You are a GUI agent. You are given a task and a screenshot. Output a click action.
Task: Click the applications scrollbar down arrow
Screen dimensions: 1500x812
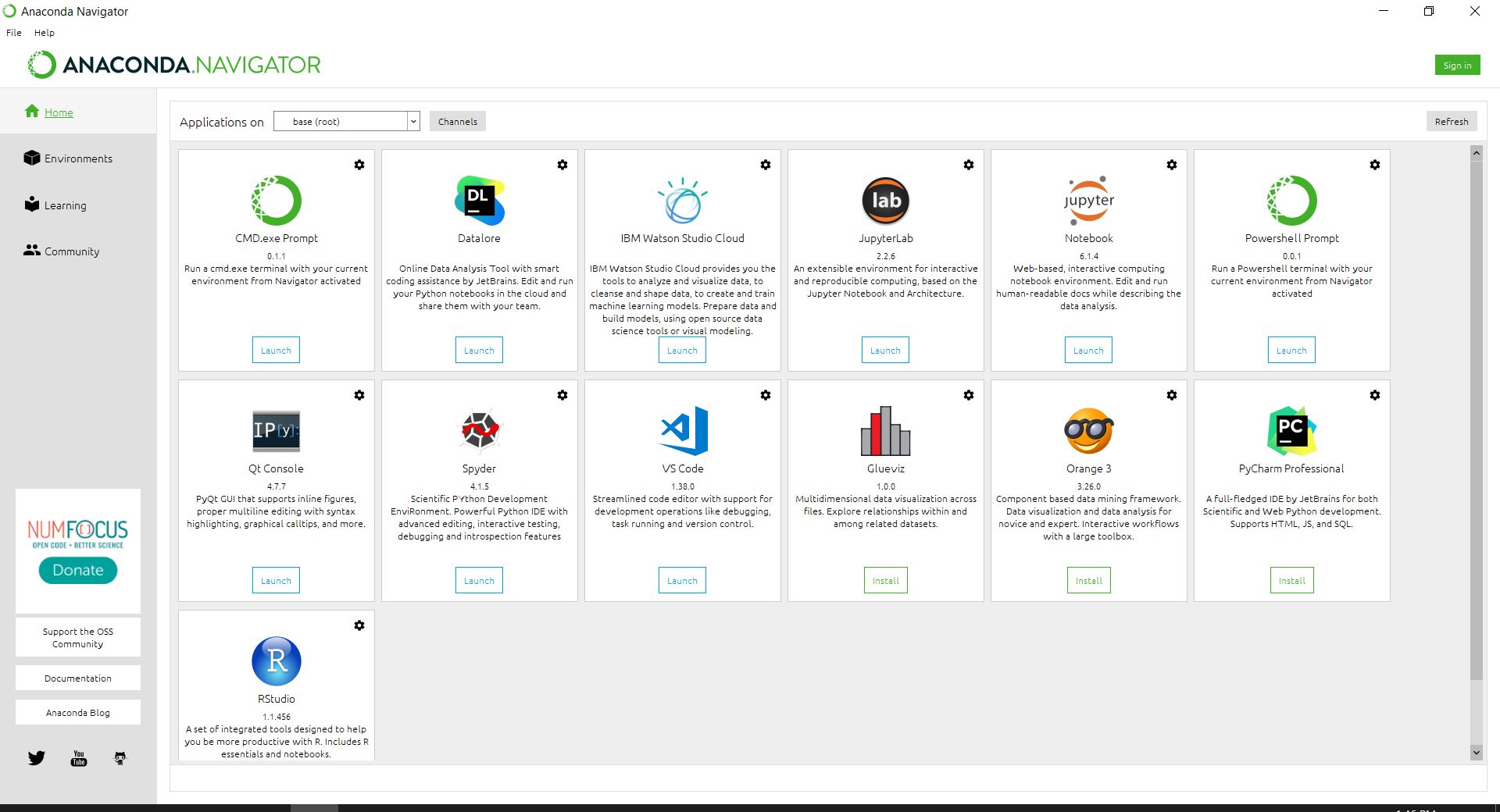1476,753
